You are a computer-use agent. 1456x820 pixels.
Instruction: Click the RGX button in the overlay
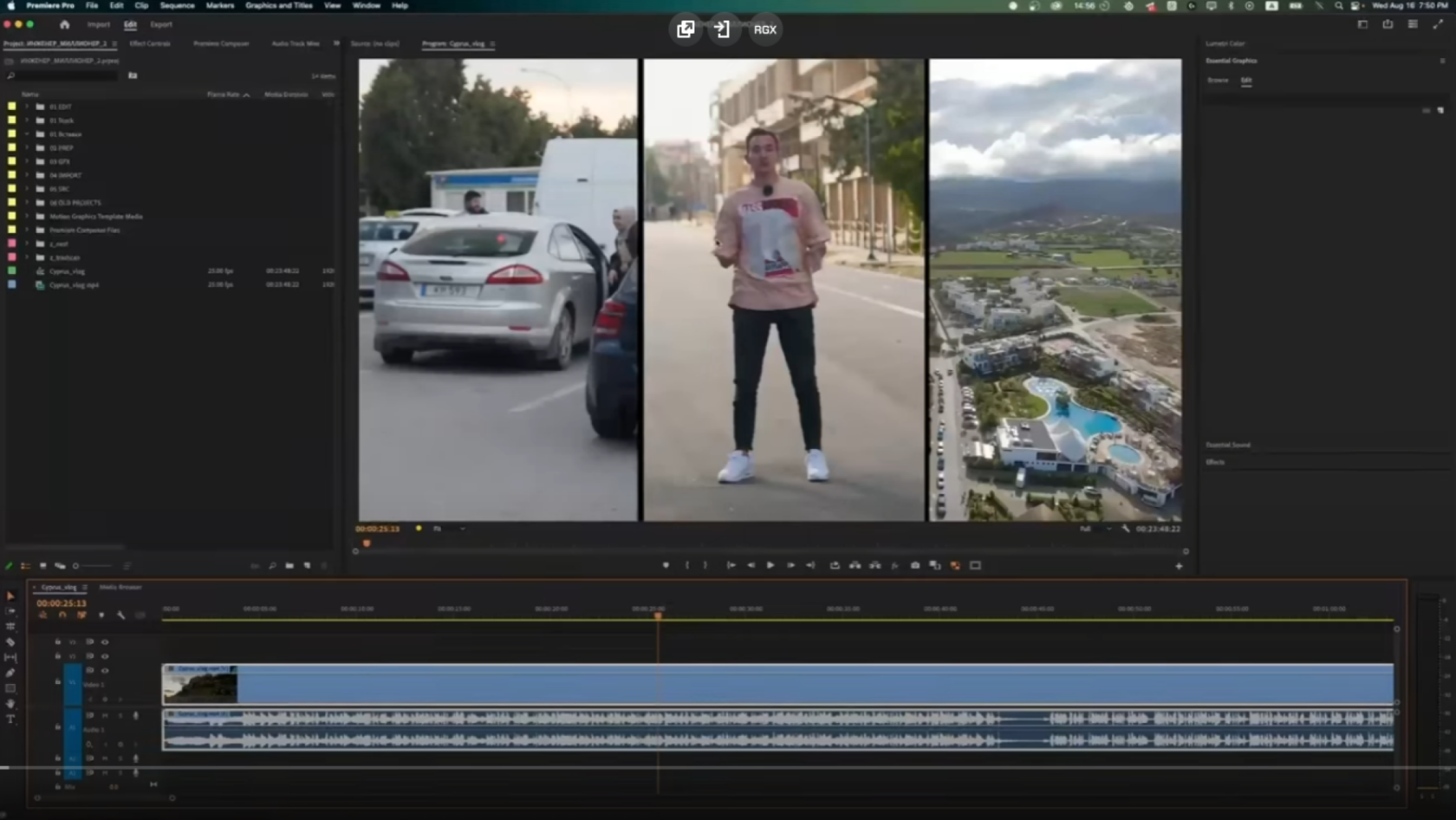pos(764,29)
